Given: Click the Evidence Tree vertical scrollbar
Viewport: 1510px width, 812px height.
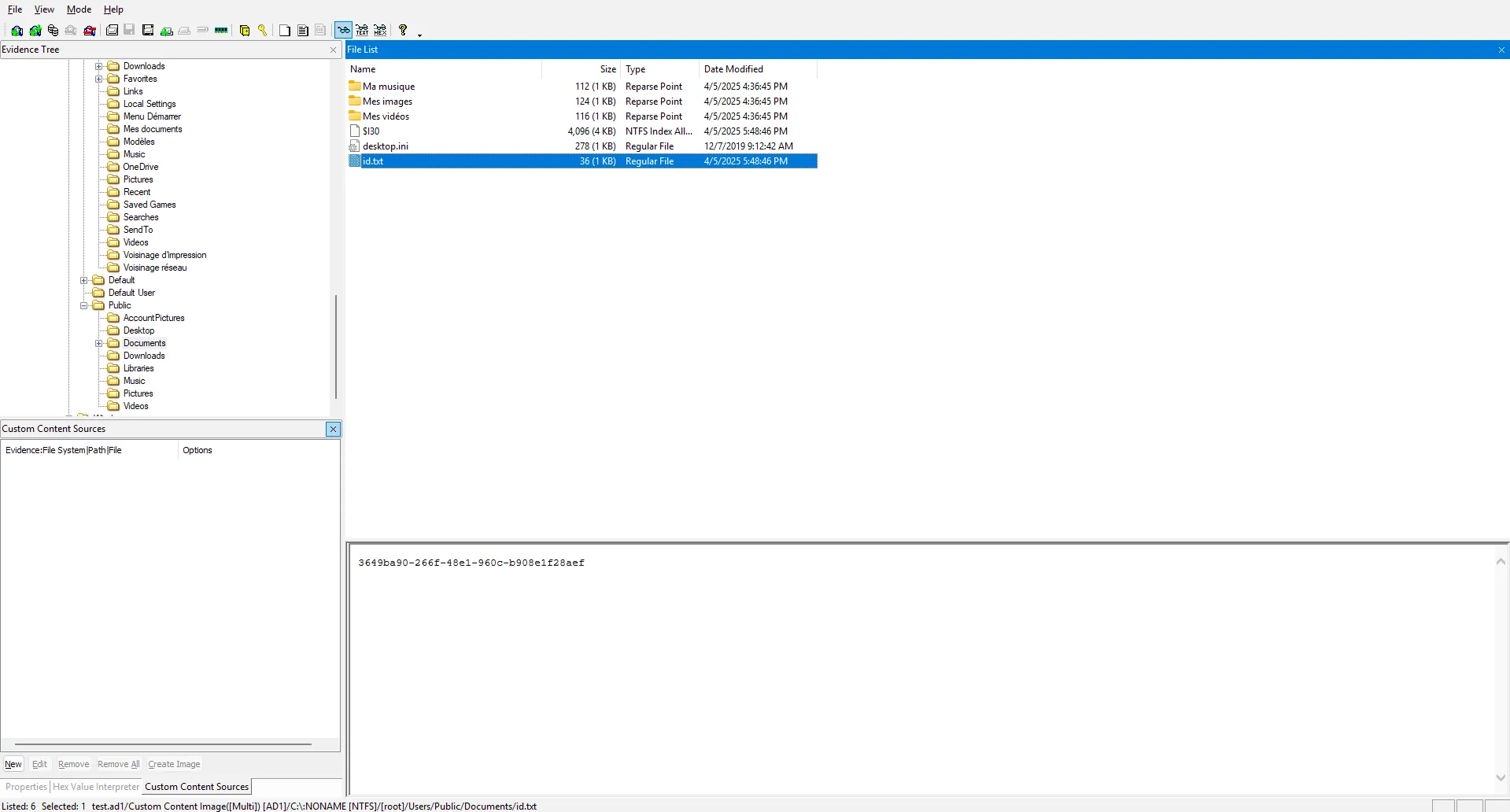Looking at the screenshot, I should [x=336, y=346].
